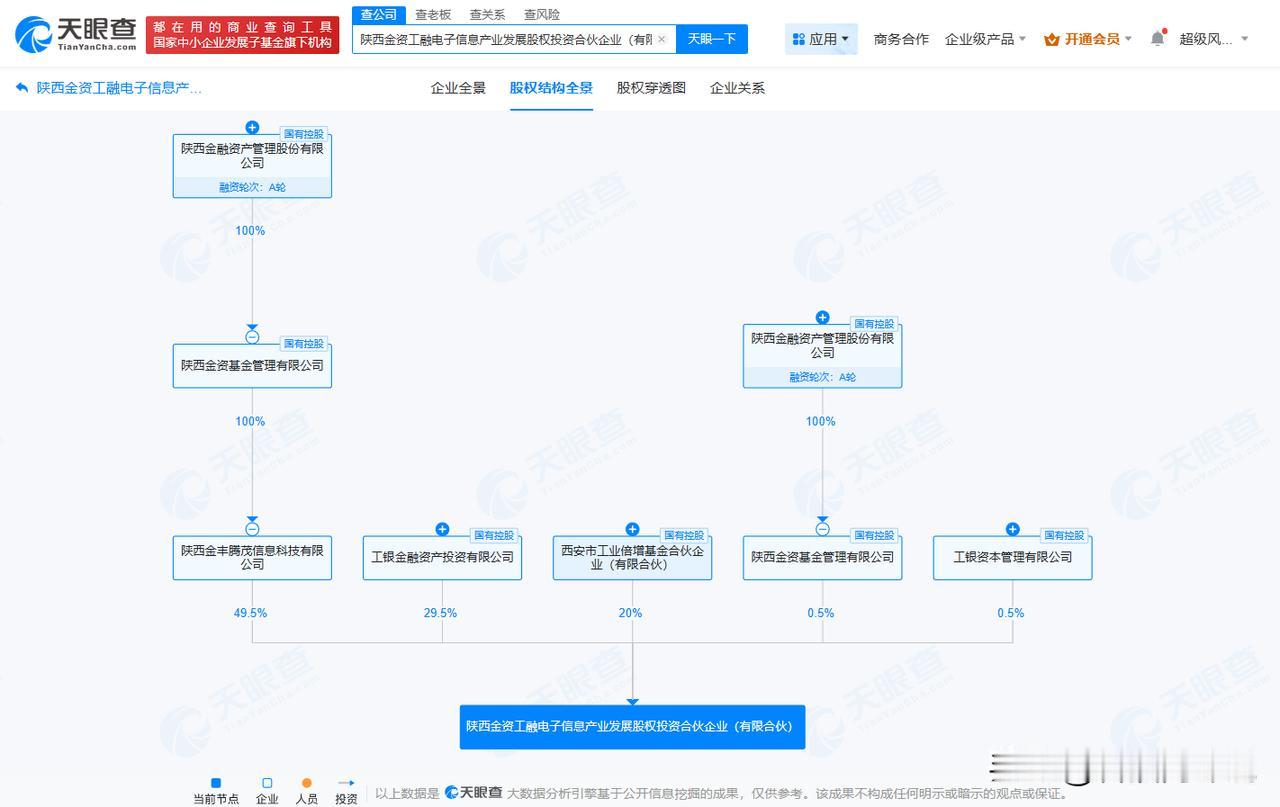
Task: Click the 当前节点 legend square
Action: [216, 783]
